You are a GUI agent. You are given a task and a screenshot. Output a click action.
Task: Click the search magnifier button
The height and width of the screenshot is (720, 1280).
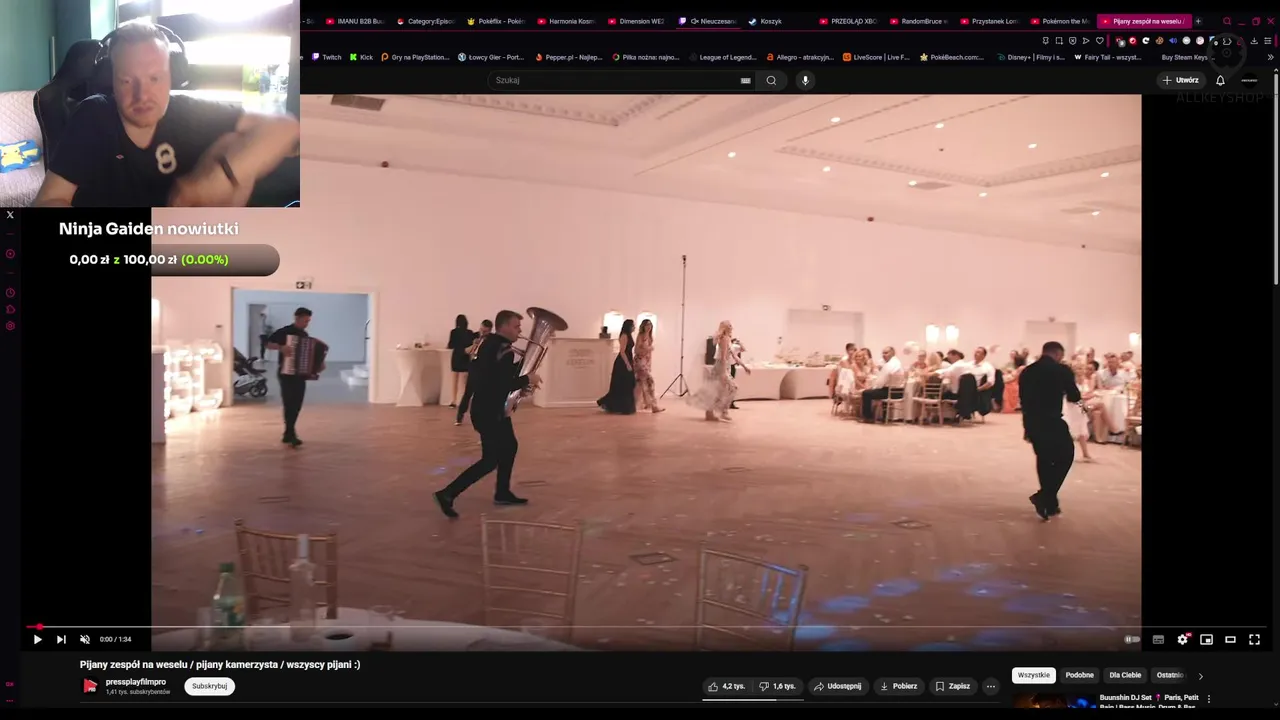click(x=771, y=80)
